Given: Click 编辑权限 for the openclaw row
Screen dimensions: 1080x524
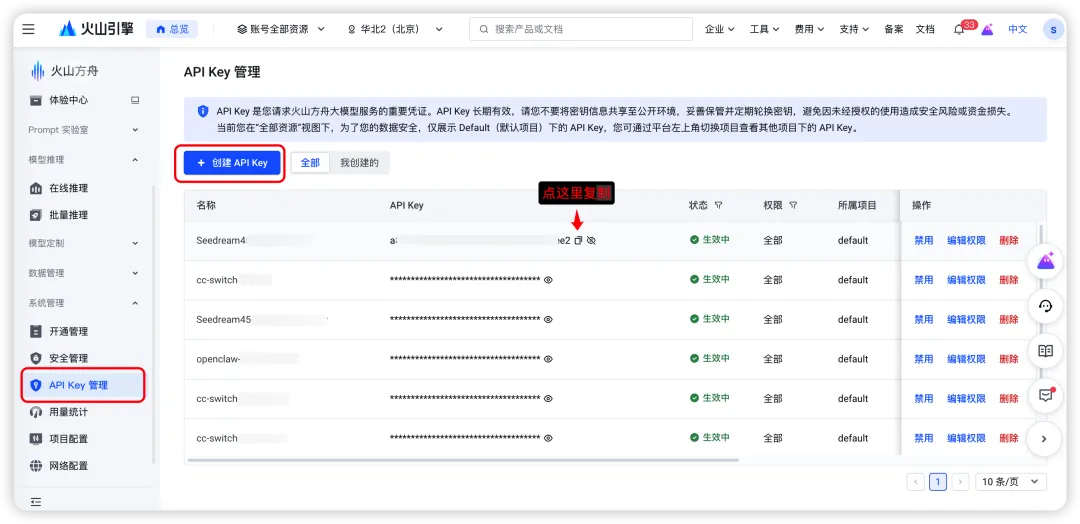Looking at the screenshot, I should click(x=966, y=359).
